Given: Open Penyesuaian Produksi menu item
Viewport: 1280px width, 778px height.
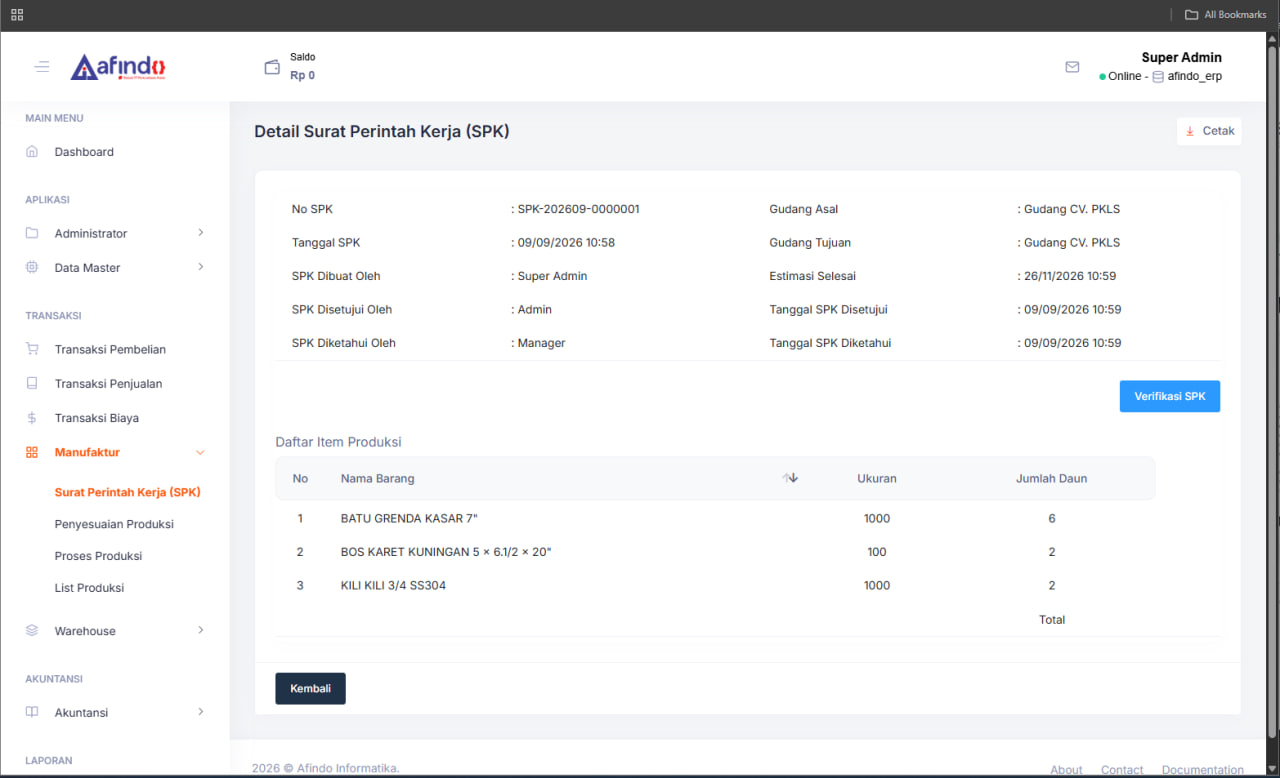Looking at the screenshot, I should 114,524.
